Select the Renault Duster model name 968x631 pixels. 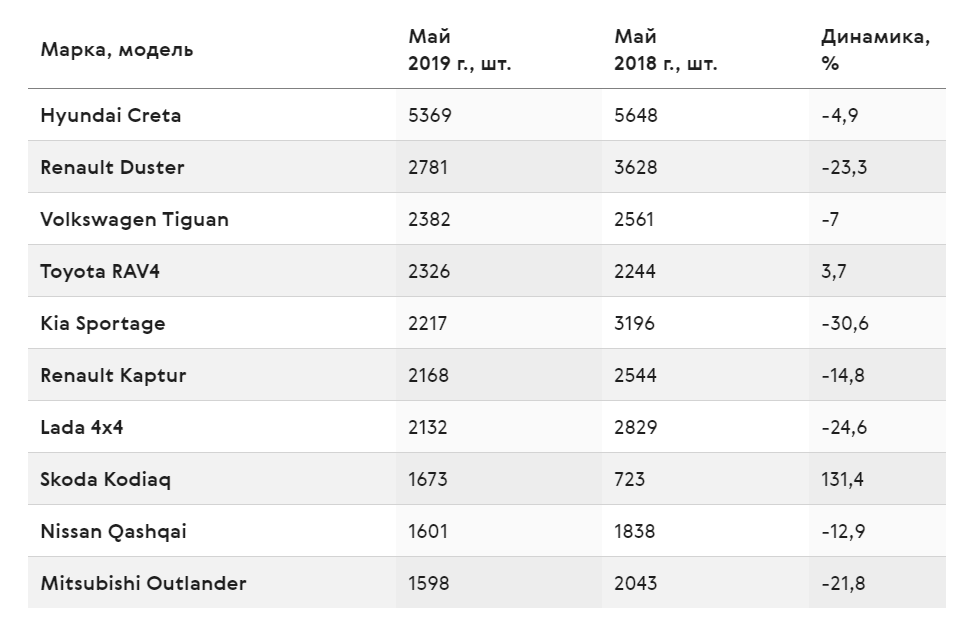(x=112, y=167)
